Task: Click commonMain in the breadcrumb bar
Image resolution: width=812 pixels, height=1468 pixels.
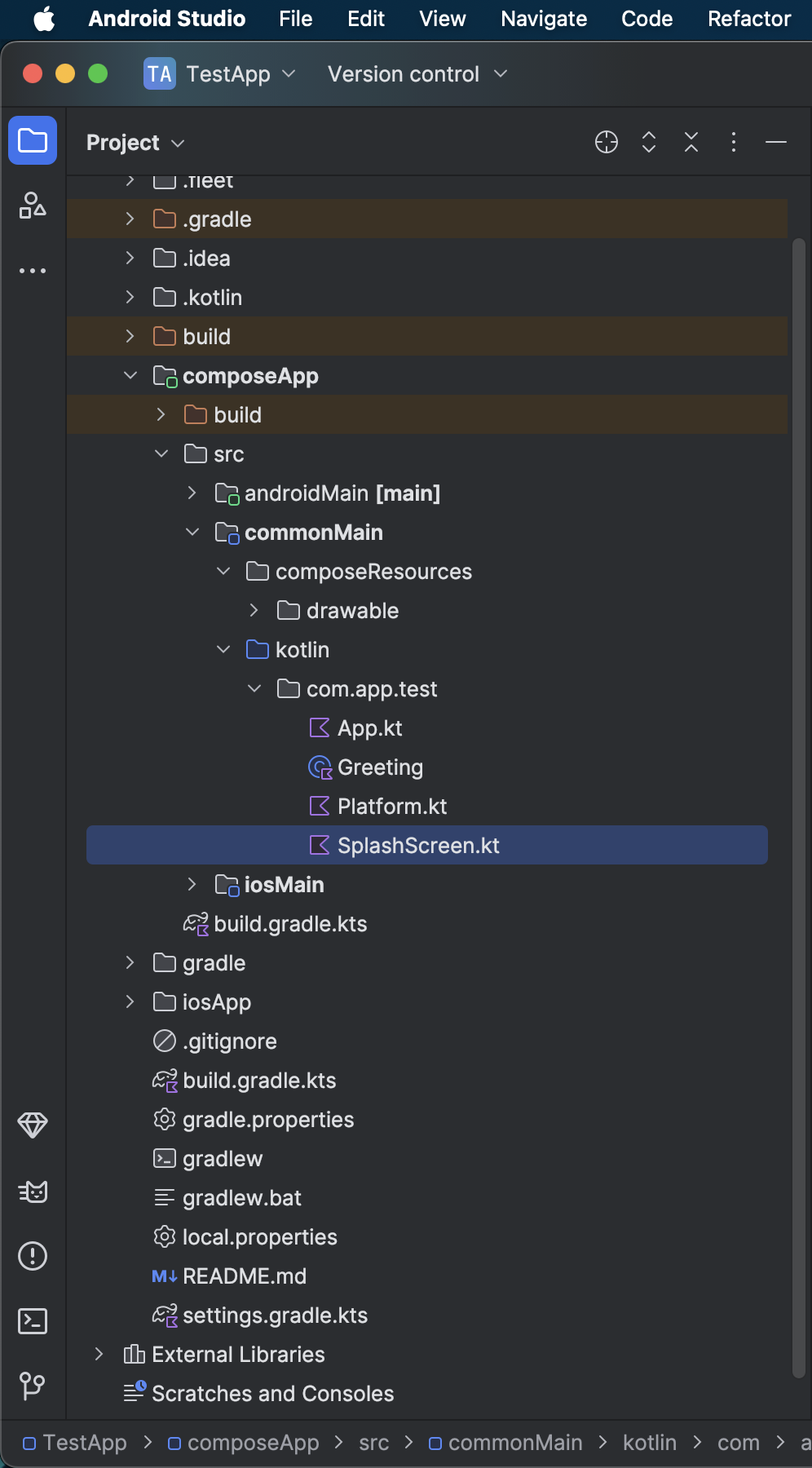Action: [515, 1443]
